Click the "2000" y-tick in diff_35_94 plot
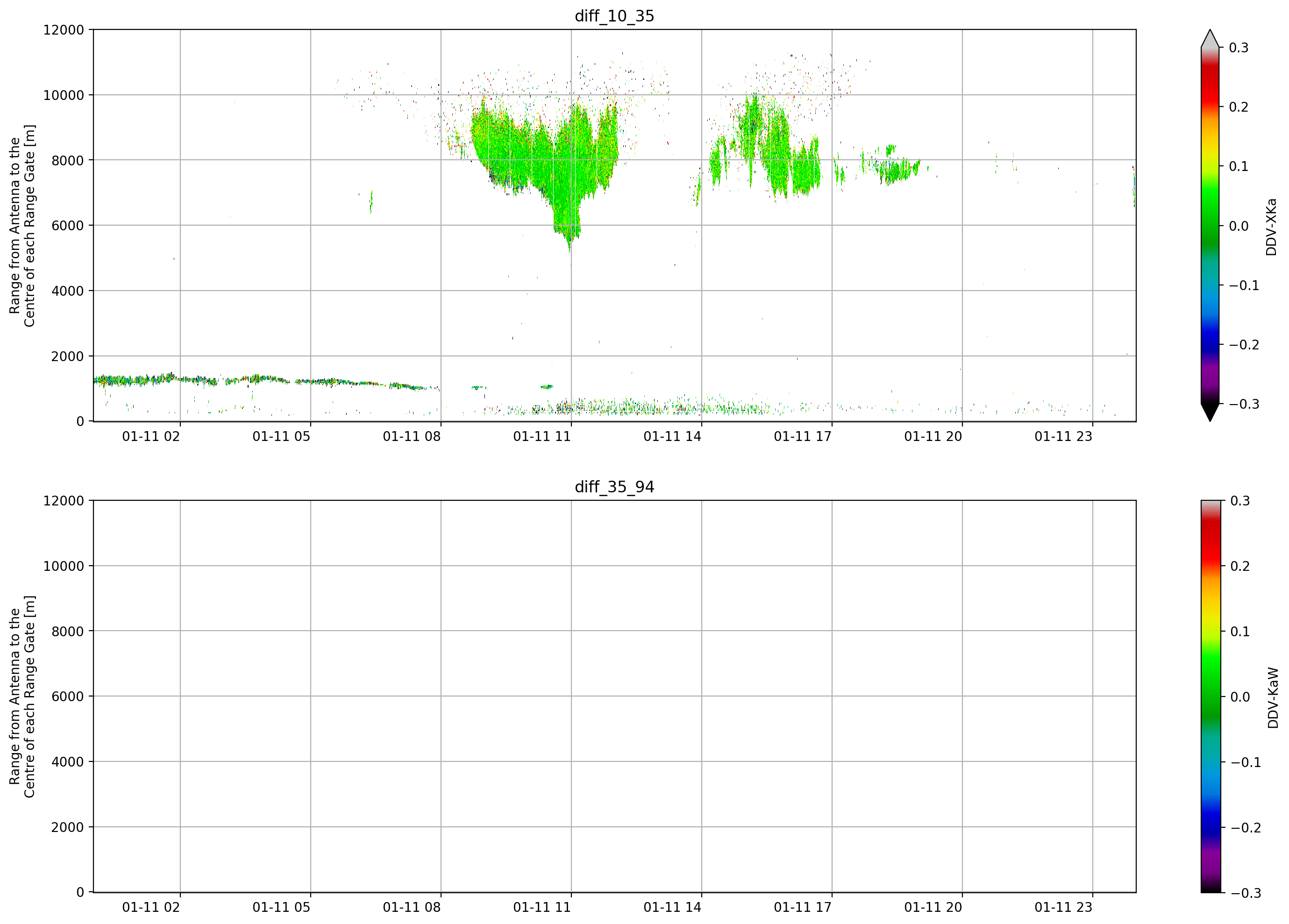 (x=68, y=827)
